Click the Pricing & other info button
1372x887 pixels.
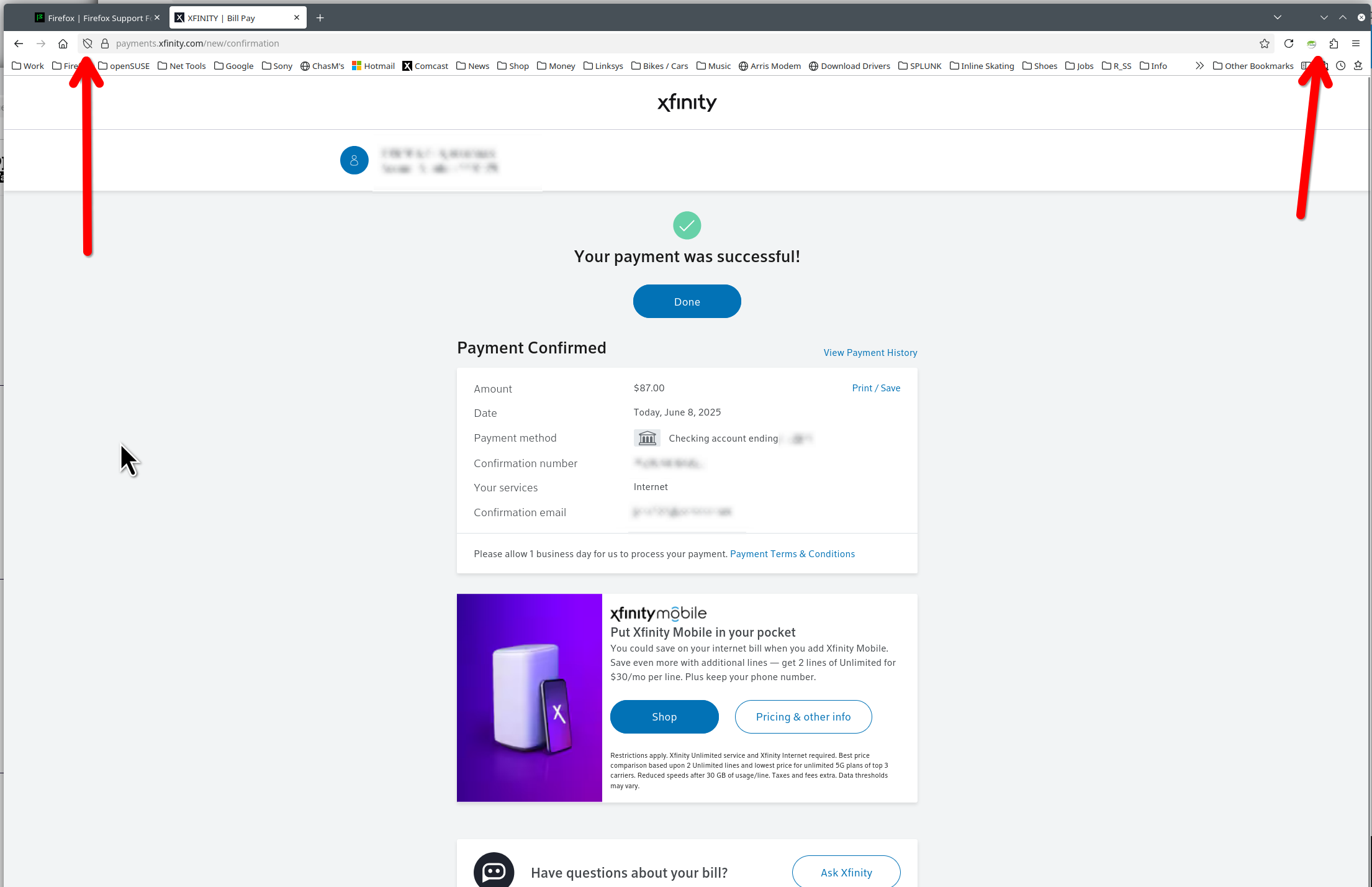(803, 717)
